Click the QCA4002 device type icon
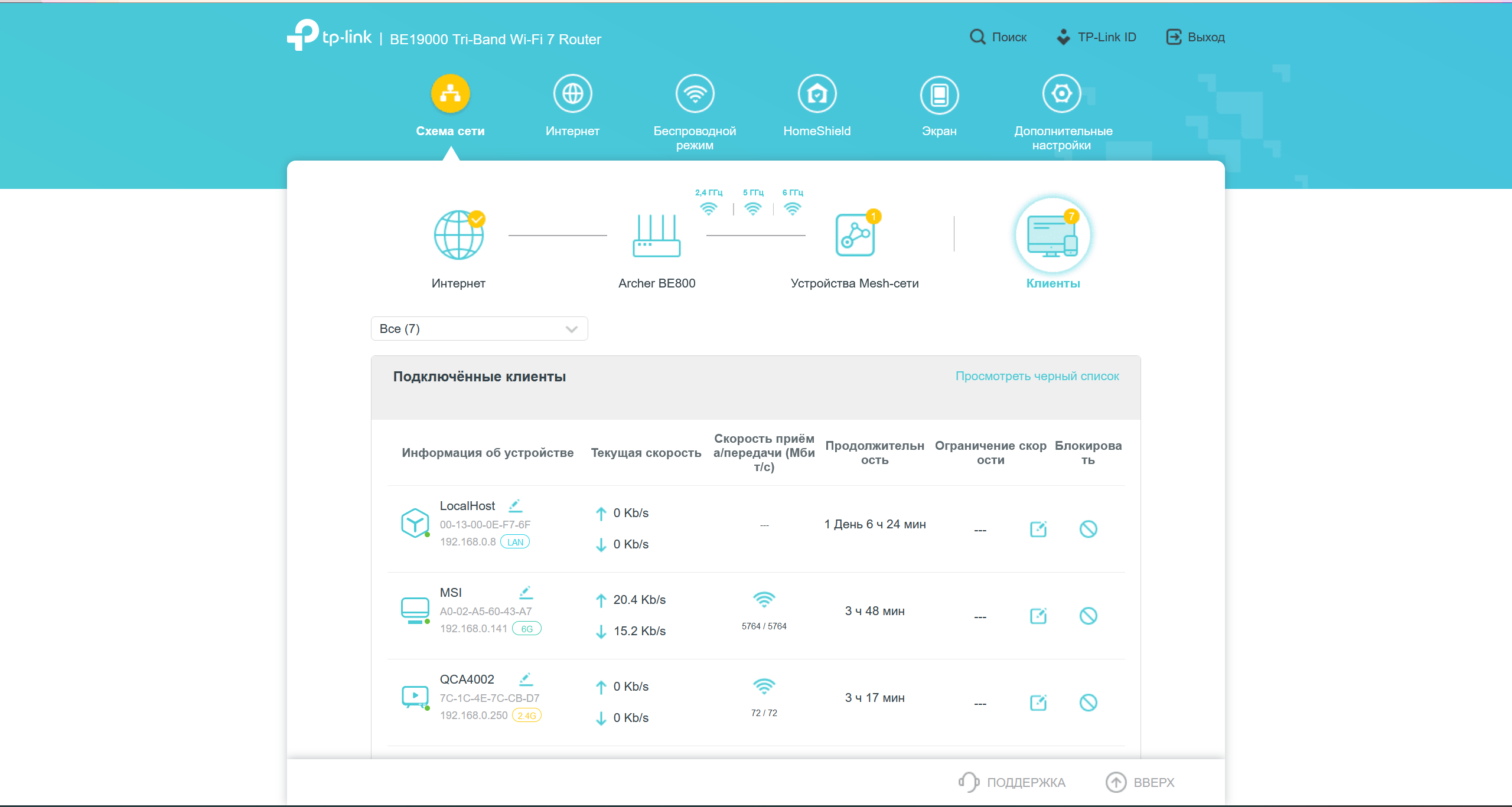This screenshot has width=1512, height=807. (x=415, y=697)
